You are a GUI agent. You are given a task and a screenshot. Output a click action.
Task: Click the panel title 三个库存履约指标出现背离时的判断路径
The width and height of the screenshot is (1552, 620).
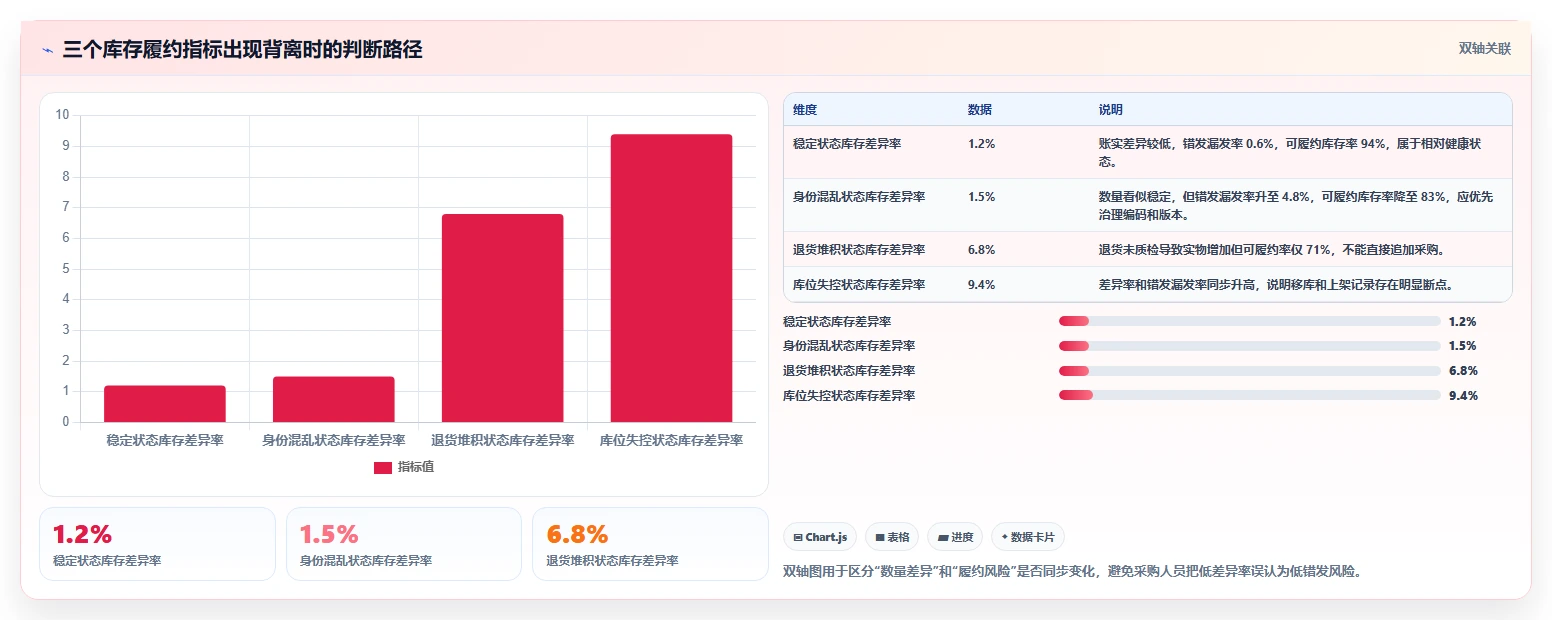[x=242, y=50]
